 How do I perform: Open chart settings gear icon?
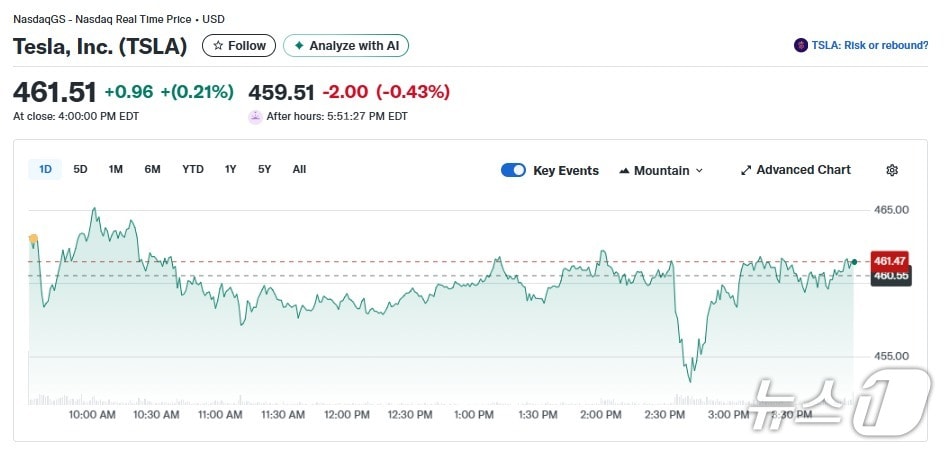tap(892, 170)
